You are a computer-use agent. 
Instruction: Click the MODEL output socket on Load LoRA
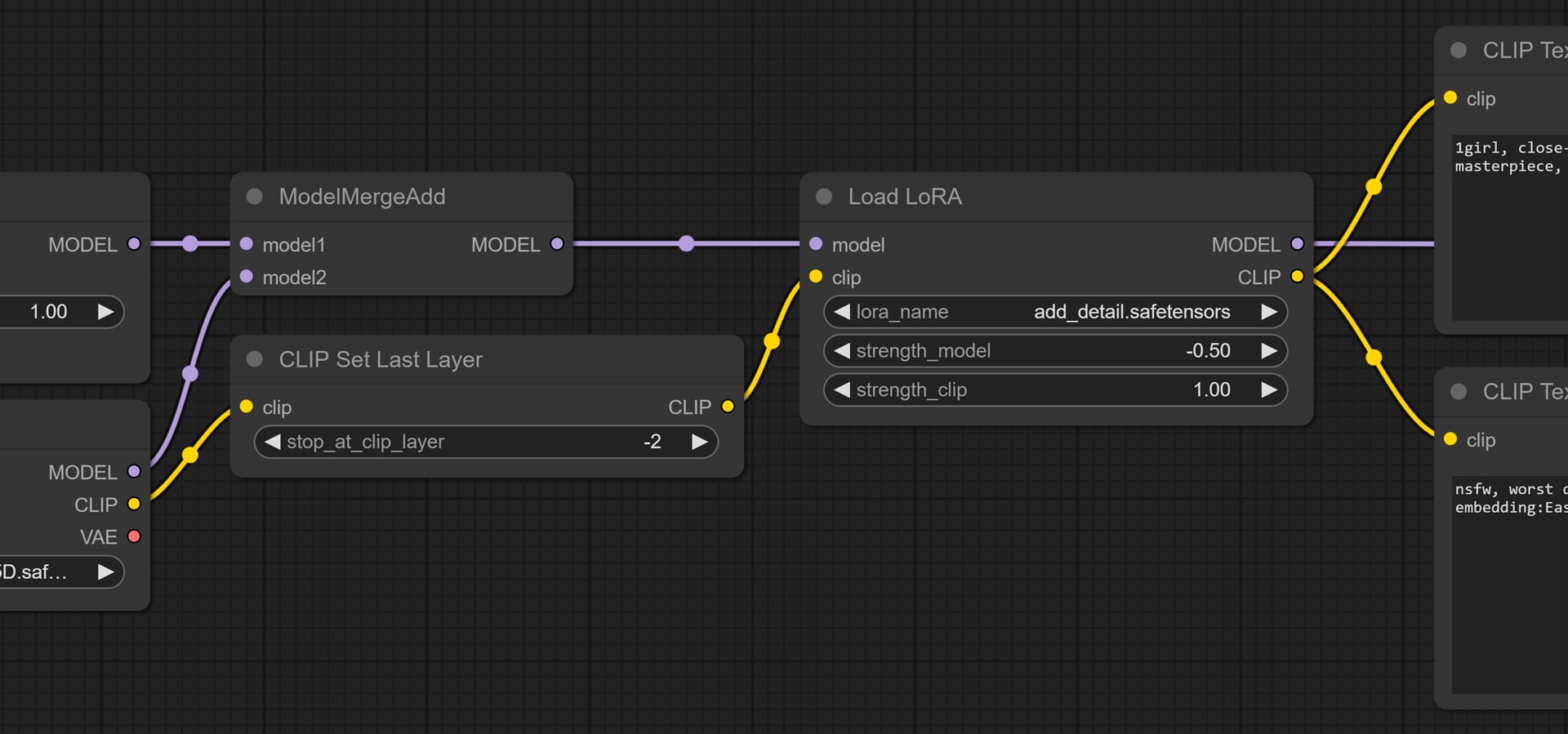[x=1297, y=244]
